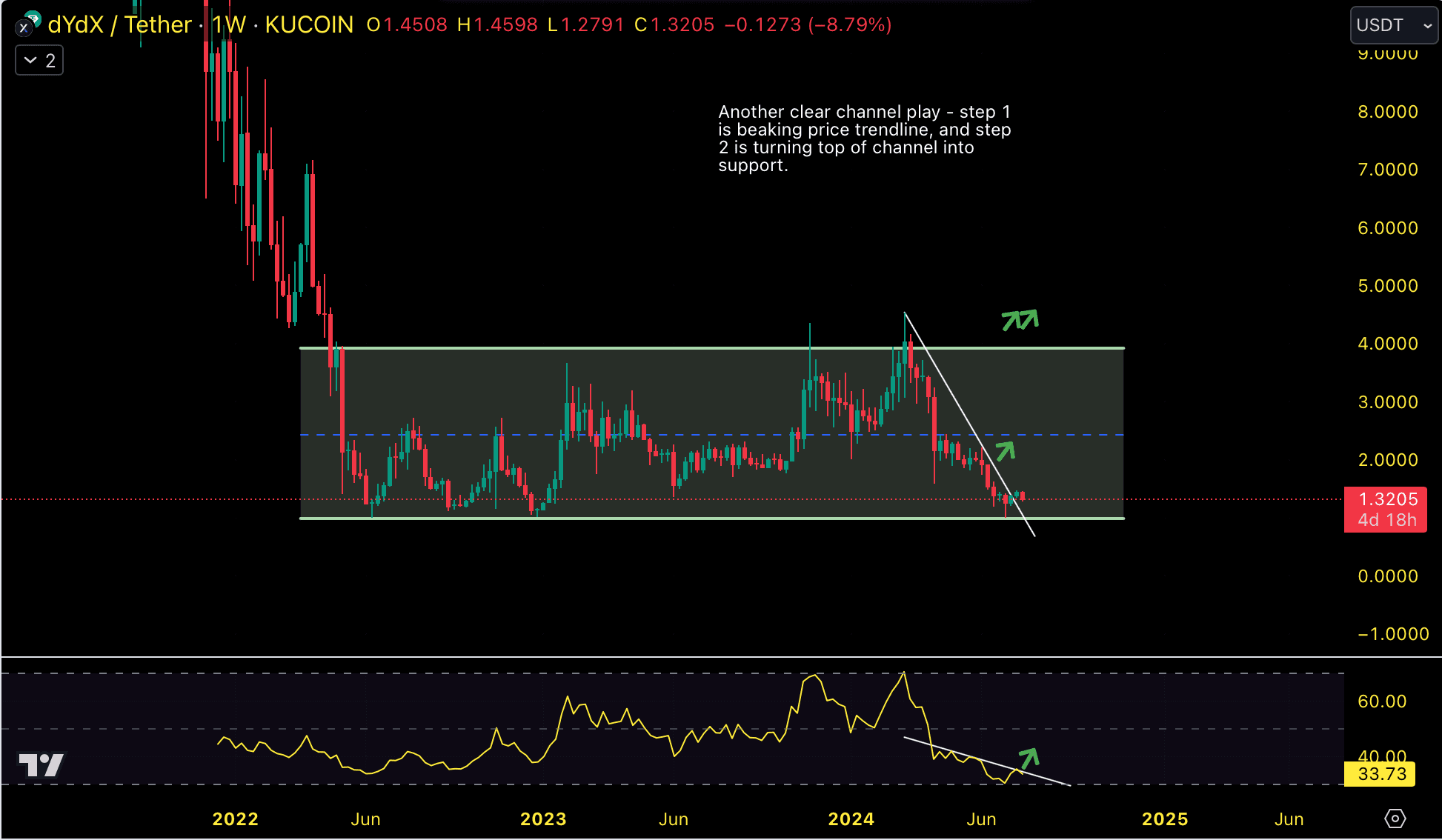Click the TradingView logo watermark
This screenshot has width=1442, height=840.
coord(41,765)
